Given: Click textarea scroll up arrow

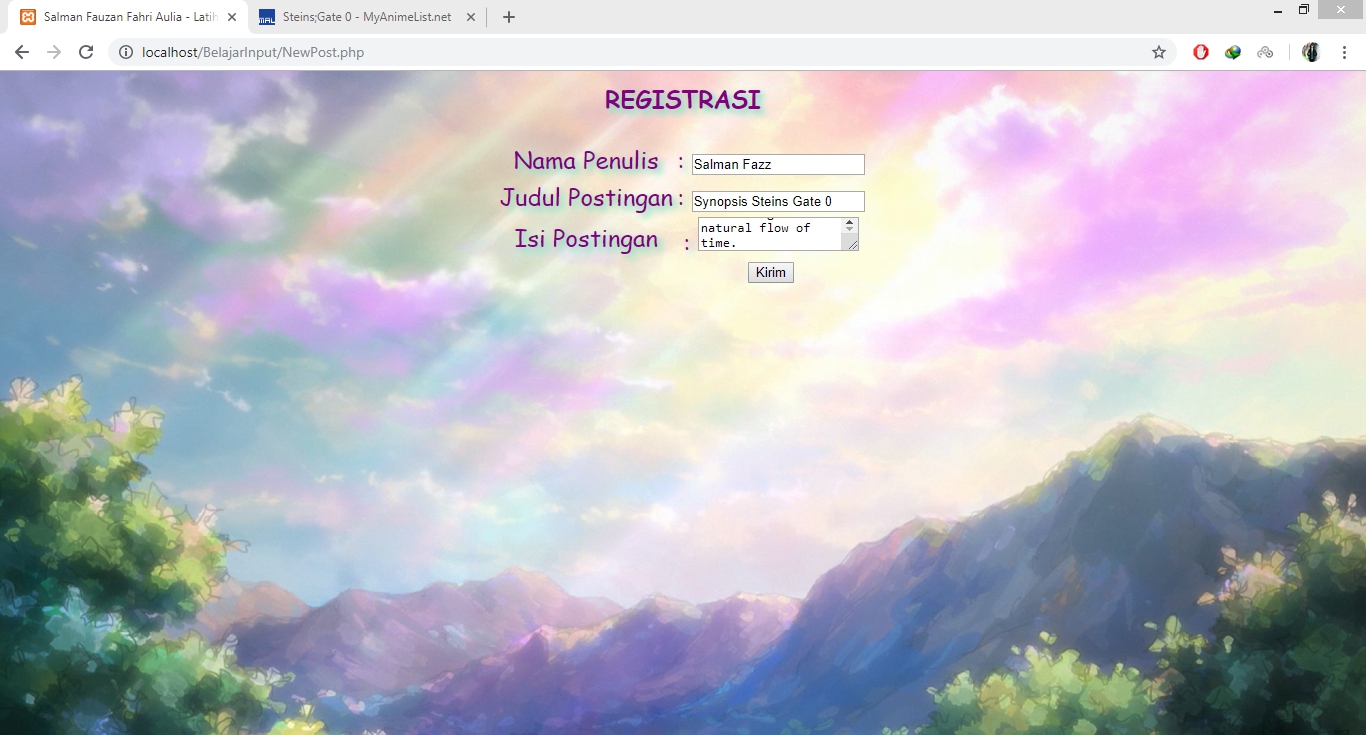Looking at the screenshot, I should click(850, 223).
